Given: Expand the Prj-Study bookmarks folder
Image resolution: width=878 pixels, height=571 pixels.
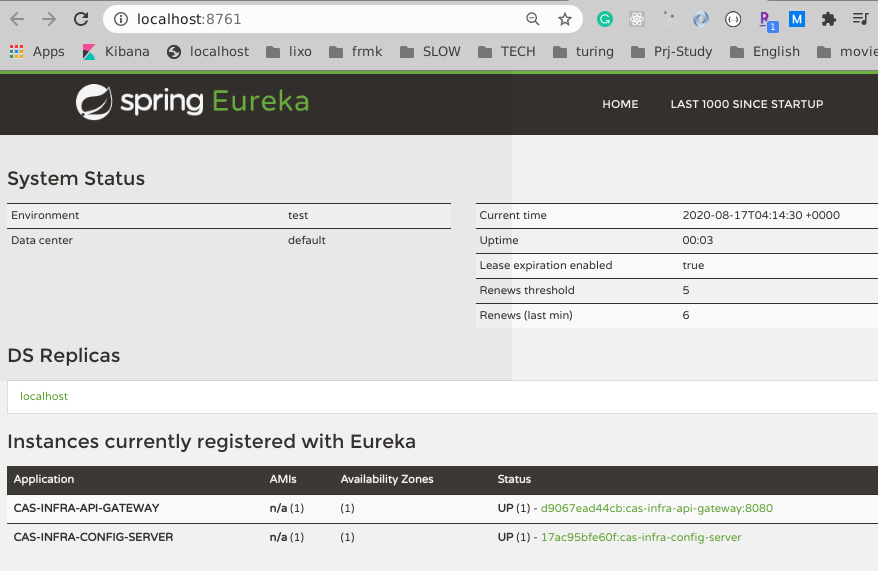Looking at the screenshot, I should [x=671, y=52].
